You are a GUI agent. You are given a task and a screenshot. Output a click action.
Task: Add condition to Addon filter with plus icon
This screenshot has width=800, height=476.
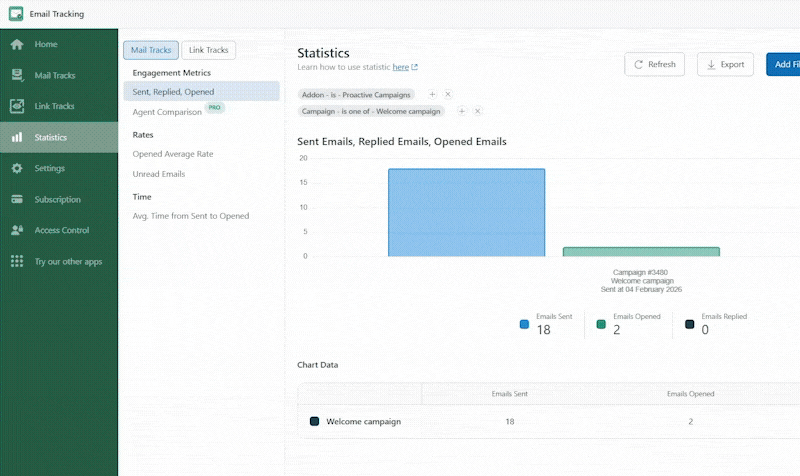tap(432, 94)
